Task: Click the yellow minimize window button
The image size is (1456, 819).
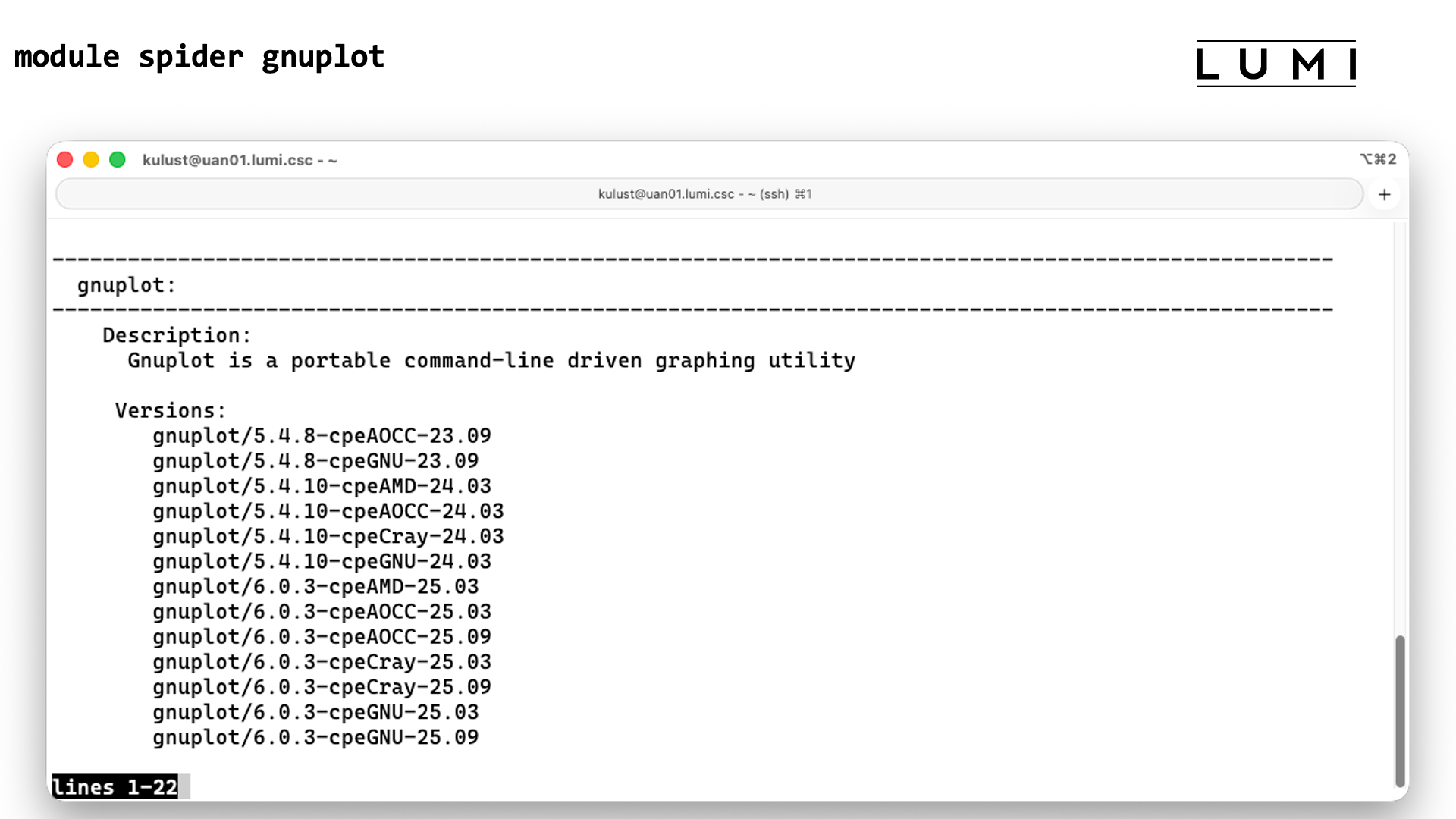Action: [91, 159]
